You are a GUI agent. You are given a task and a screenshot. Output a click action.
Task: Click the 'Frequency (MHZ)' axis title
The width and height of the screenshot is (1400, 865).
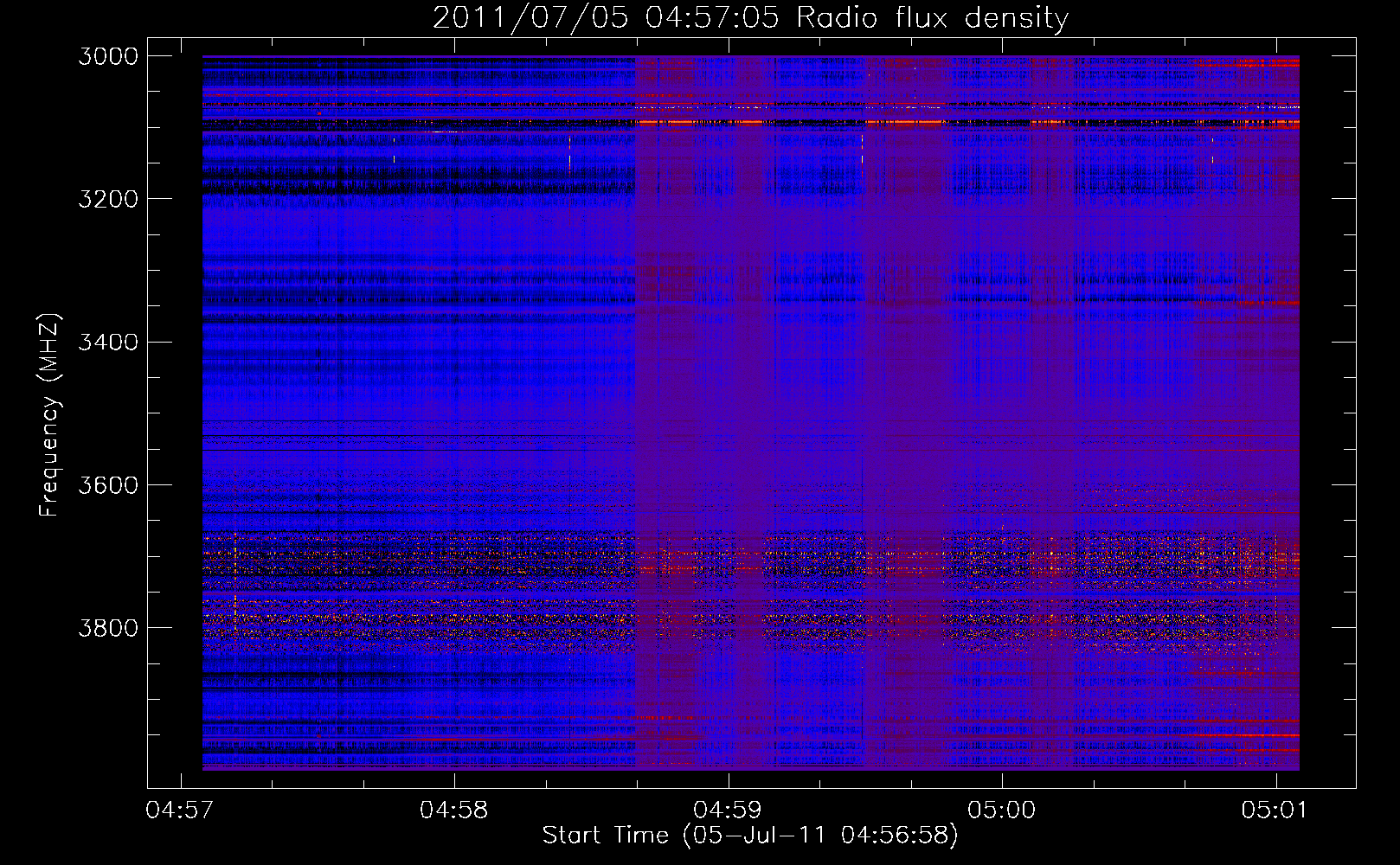[50, 415]
